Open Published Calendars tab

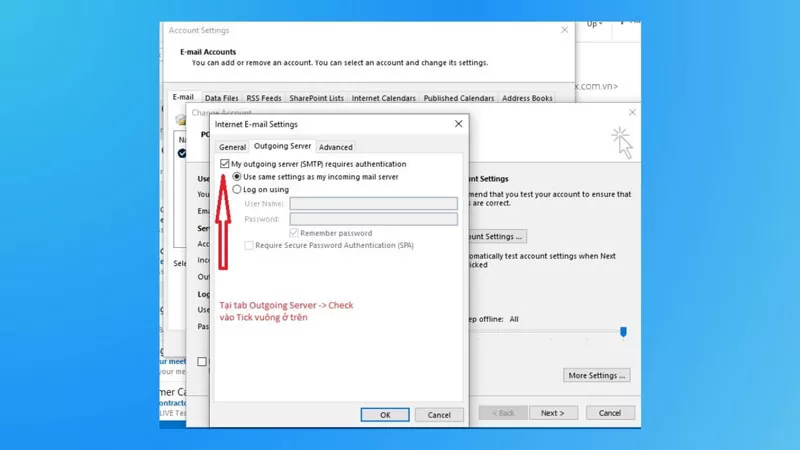click(x=459, y=98)
